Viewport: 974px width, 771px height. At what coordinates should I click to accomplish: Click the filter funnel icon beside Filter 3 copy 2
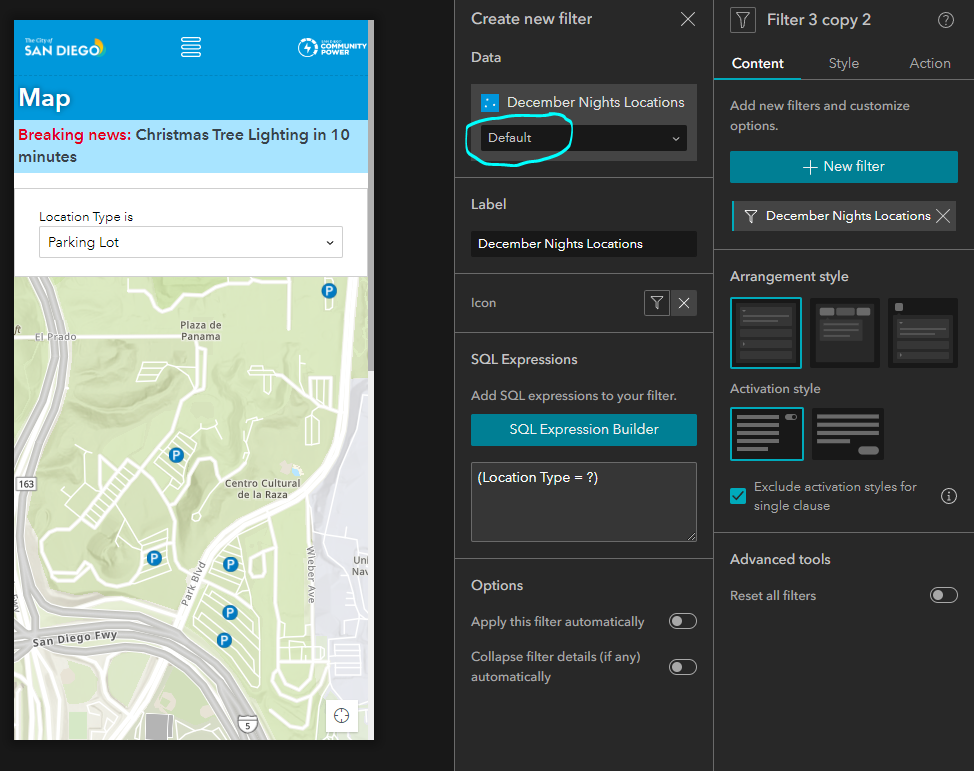(741, 20)
